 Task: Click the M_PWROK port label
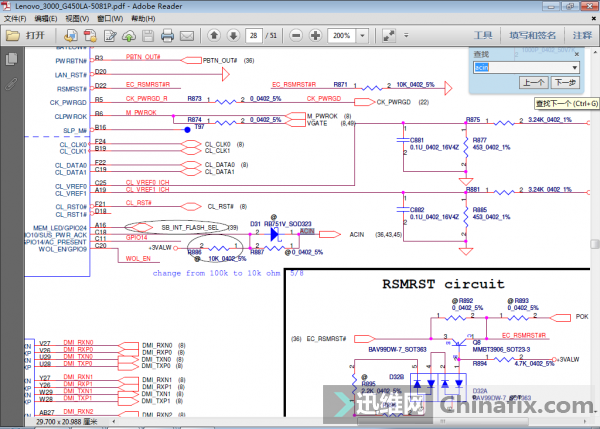(322, 116)
